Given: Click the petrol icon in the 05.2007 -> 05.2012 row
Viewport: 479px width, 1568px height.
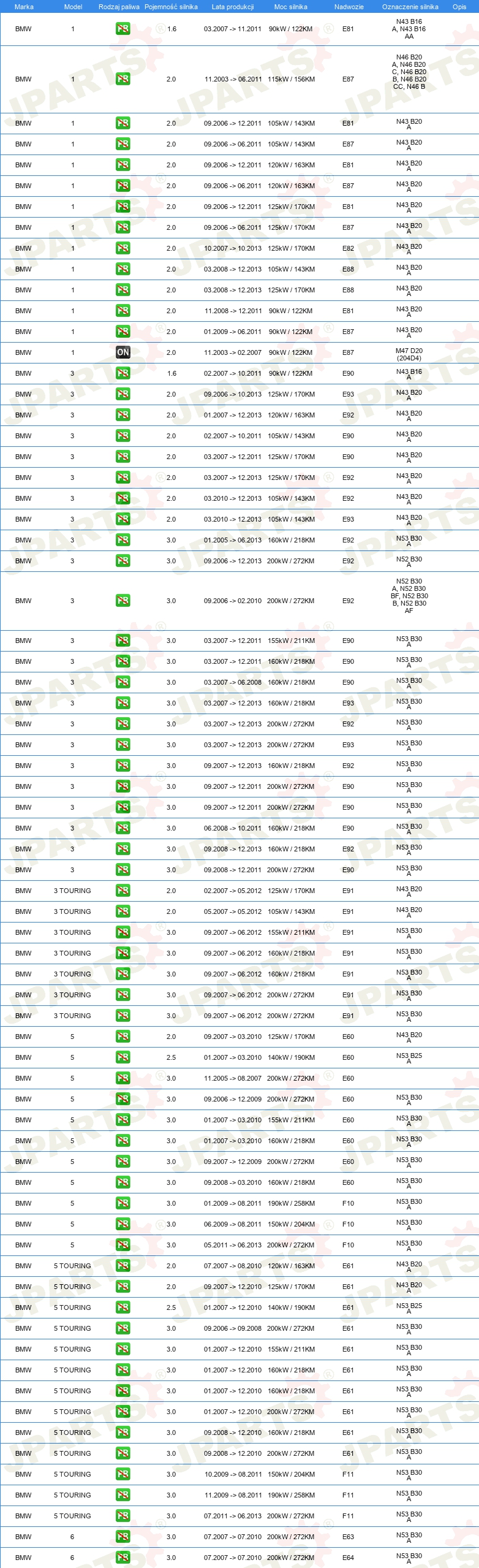Looking at the screenshot, I should tap(123, 911).
